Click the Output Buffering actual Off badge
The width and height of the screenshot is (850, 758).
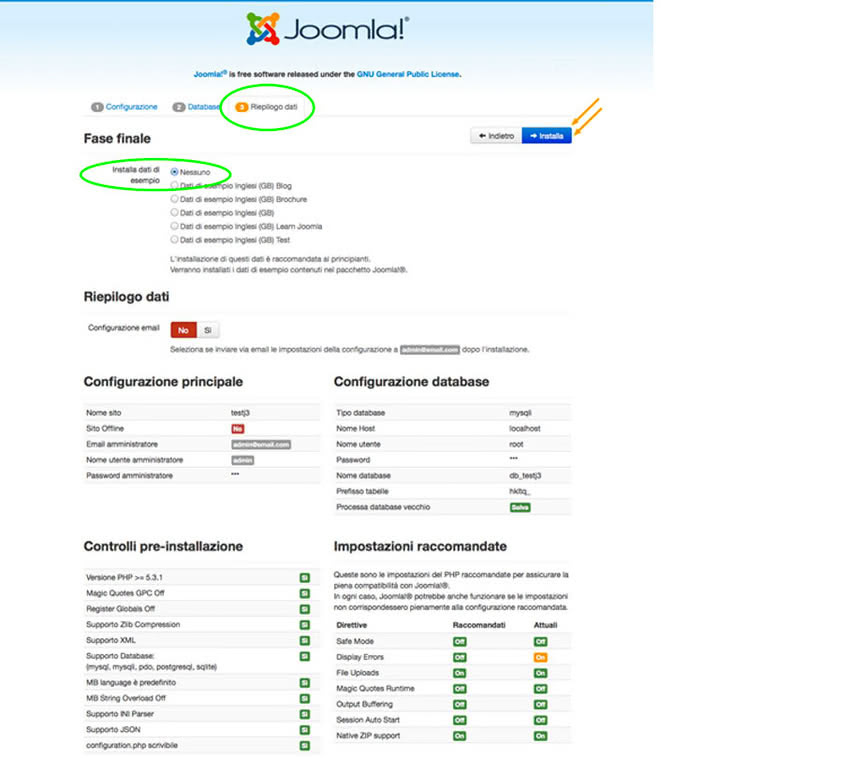pyautogui.click(x=540, y=704)
